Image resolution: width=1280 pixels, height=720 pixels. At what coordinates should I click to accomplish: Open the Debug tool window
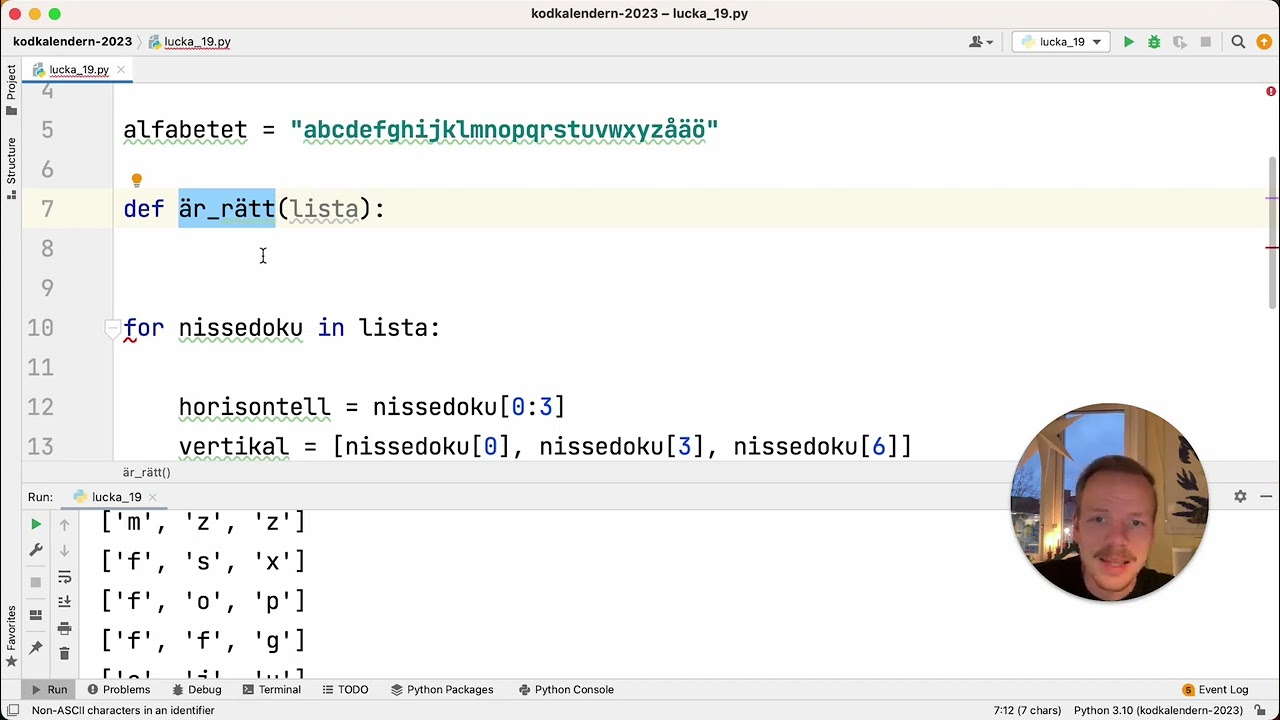coord(196,690)
